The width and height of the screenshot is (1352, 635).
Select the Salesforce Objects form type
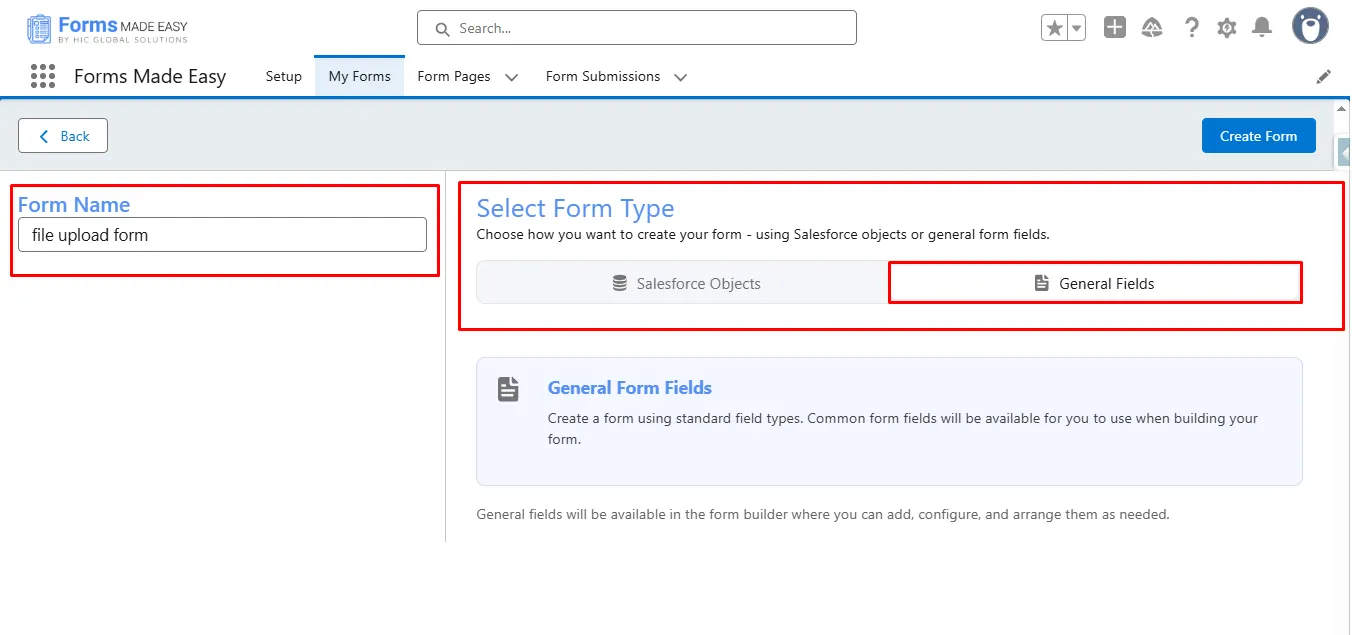685,283
